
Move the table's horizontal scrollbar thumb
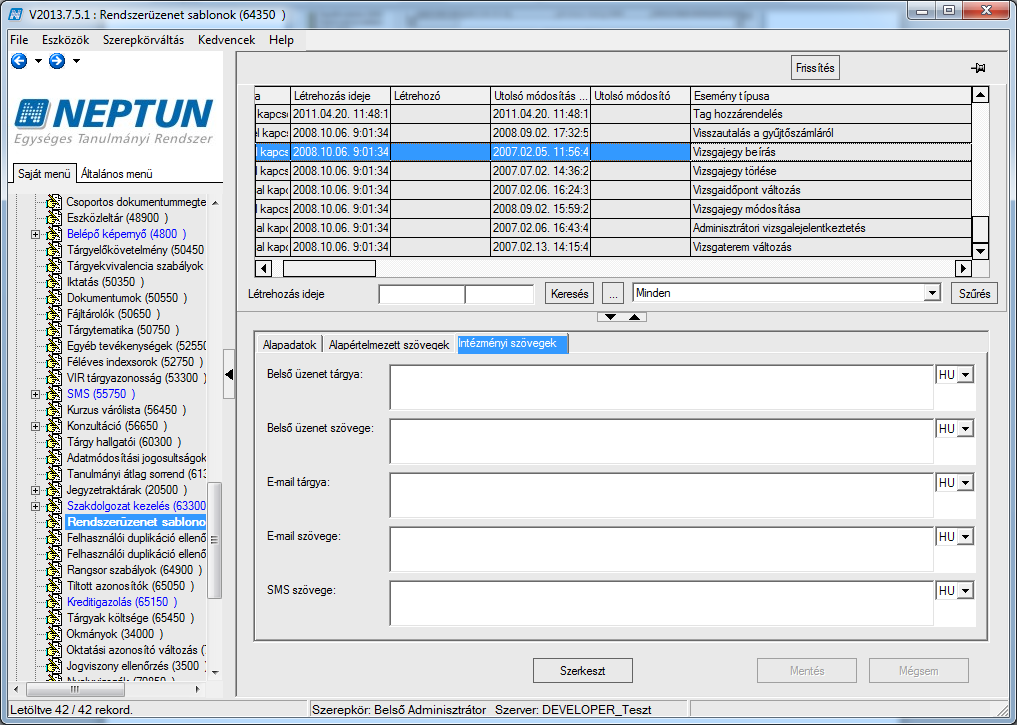329,268
